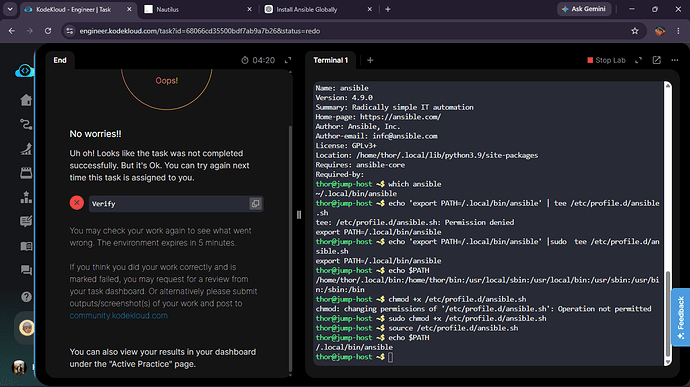This screenshot has width=690, height=387.
Task: Open a new browser tab
Action: click(388, 9)
